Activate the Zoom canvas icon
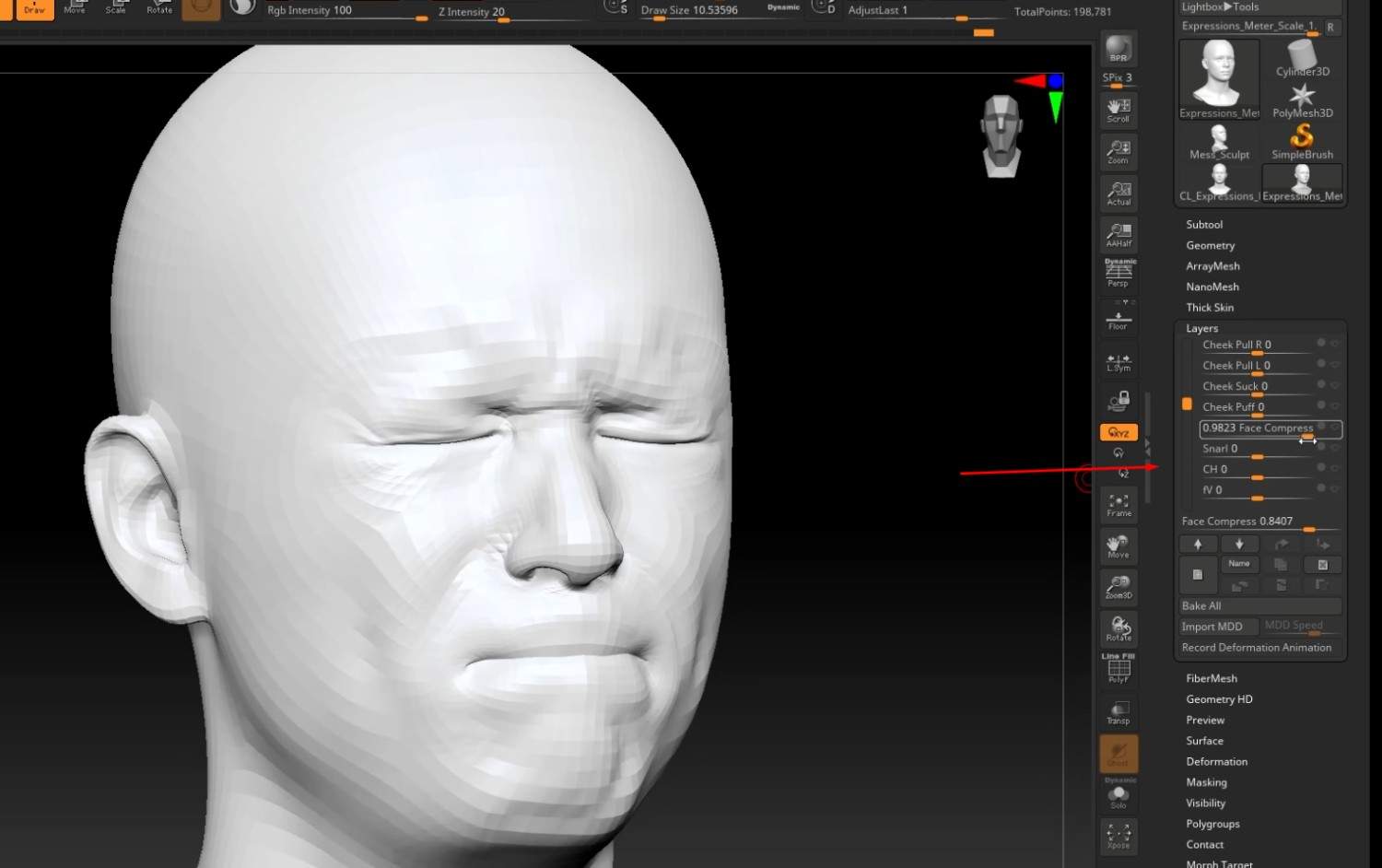 (x=1118, y=151)
